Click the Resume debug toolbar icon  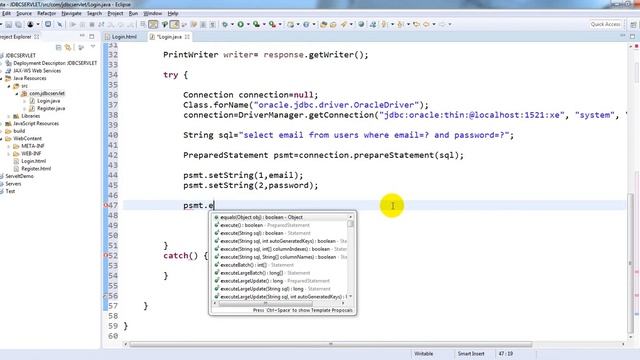[73, 24]
